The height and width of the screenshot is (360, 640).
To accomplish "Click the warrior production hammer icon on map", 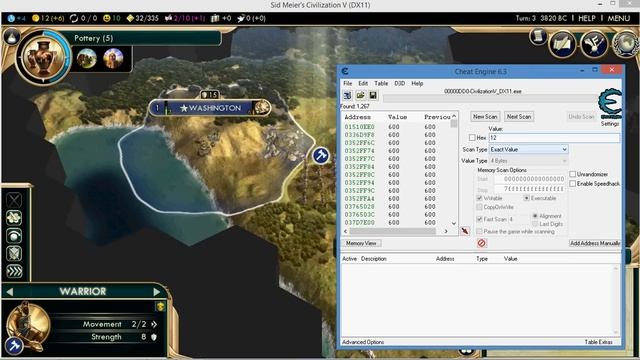I will pyautogui.click(x=321, y=155).
